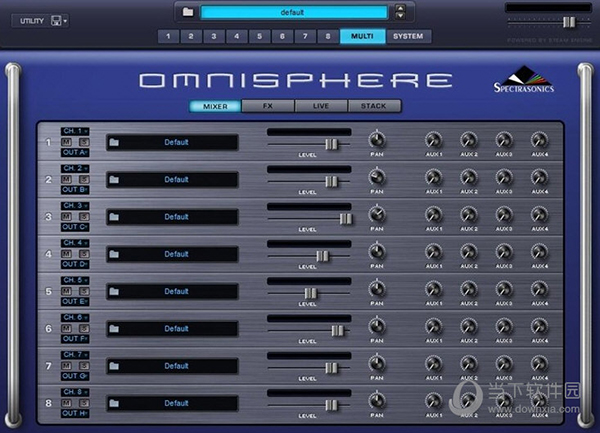The width and height of the screenshot is (600, 433).
Task: Open the SYSTEM page
Action: pyautogui.click(x=408, y=36)
